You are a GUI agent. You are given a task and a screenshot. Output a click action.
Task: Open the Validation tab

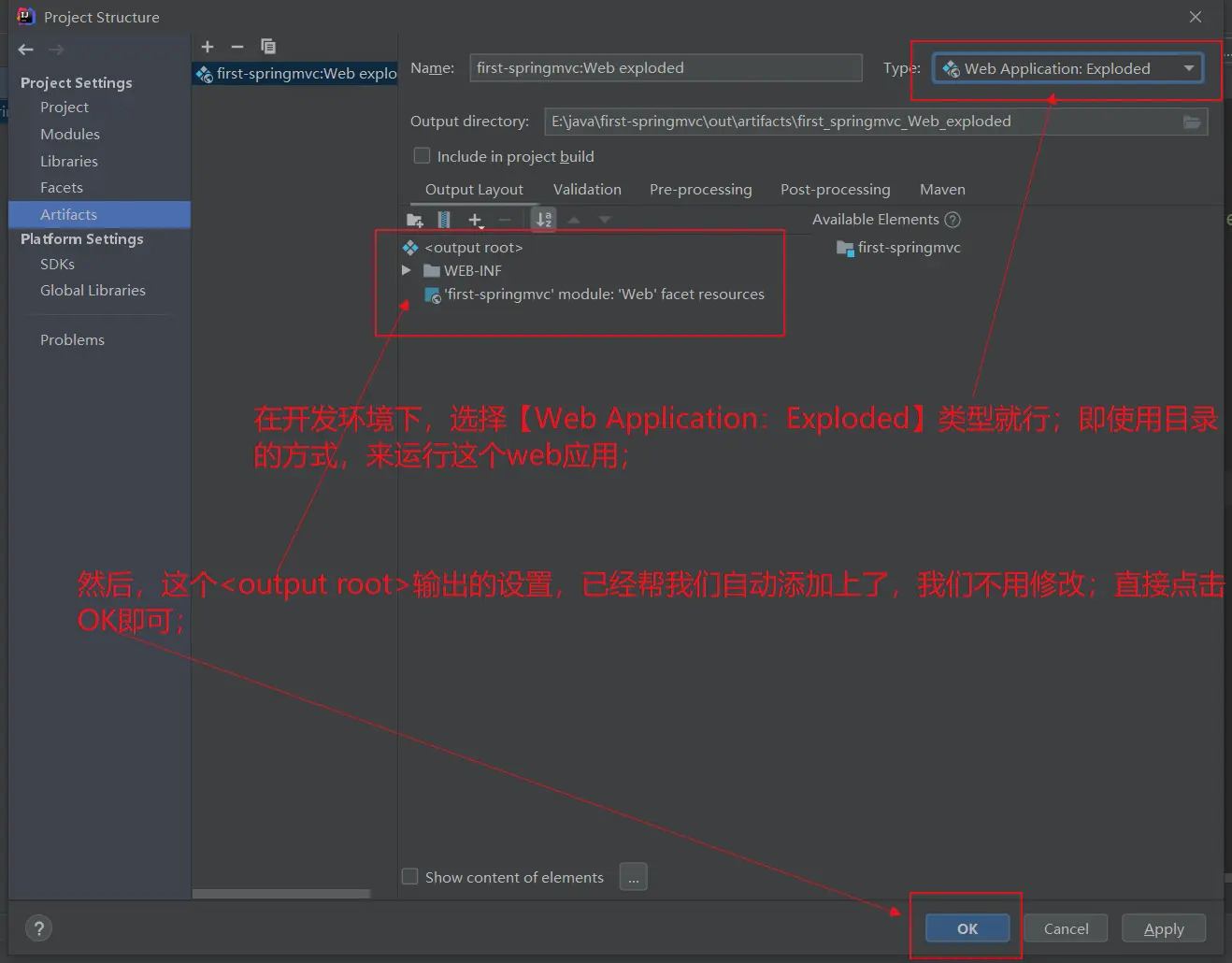[587, 190]
